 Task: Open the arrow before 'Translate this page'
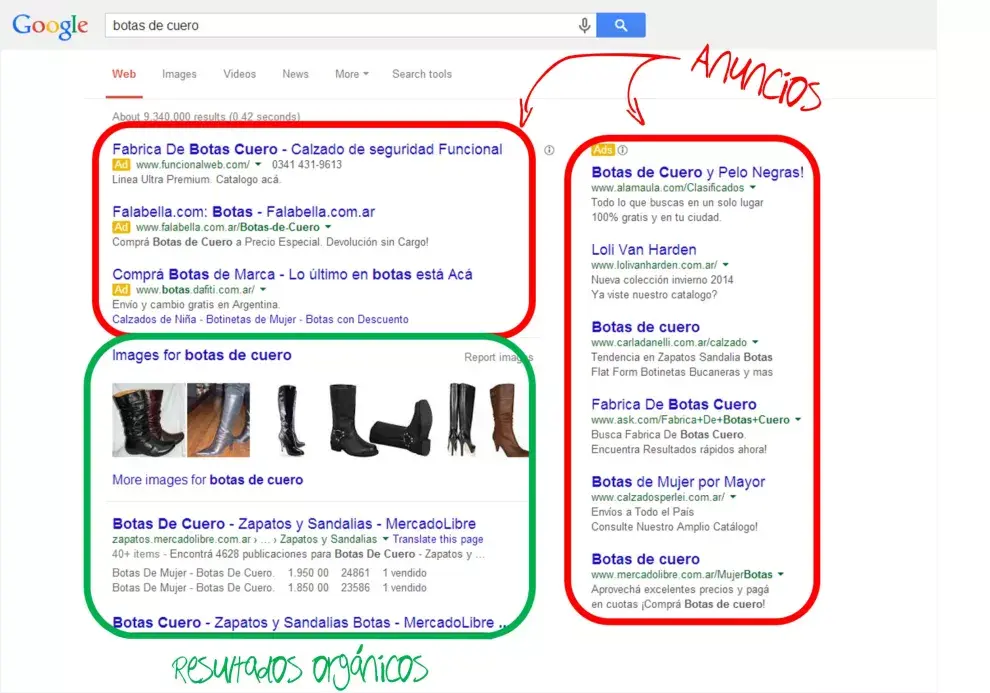[x=385, y=539]
